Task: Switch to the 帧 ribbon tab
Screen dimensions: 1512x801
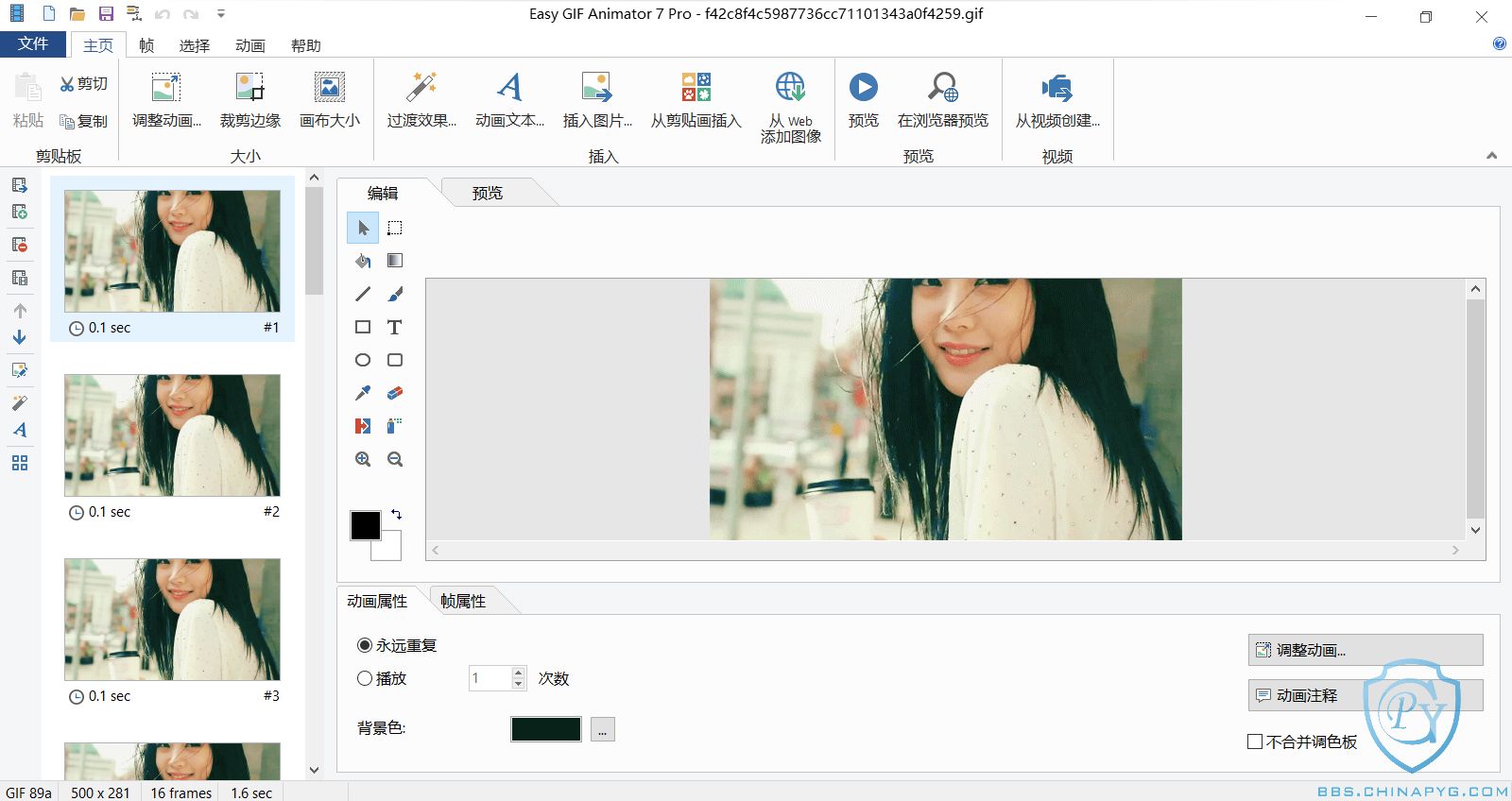Action: click(146, 45)
